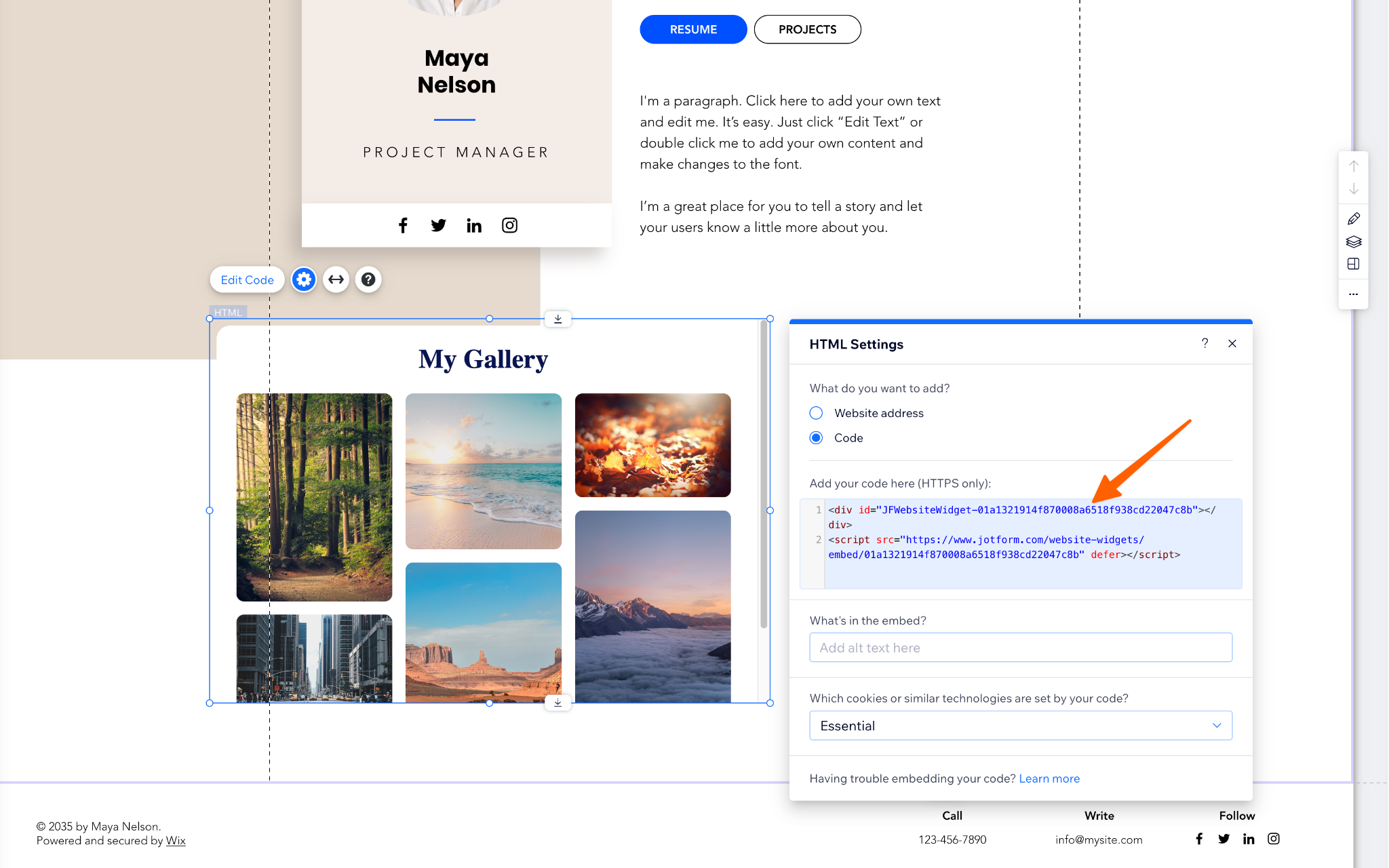Viewport: 1389px width, 868px height.
Task: Move section down with the down arrow
Action: pyautogui.click(x=1354, y=189)
